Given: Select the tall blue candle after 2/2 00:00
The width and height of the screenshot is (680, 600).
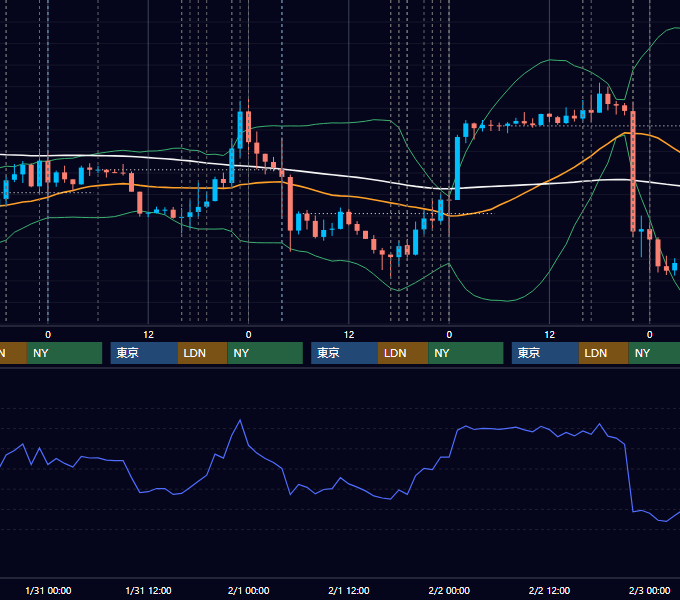Looking at the screenshot, I should point(457,168).
